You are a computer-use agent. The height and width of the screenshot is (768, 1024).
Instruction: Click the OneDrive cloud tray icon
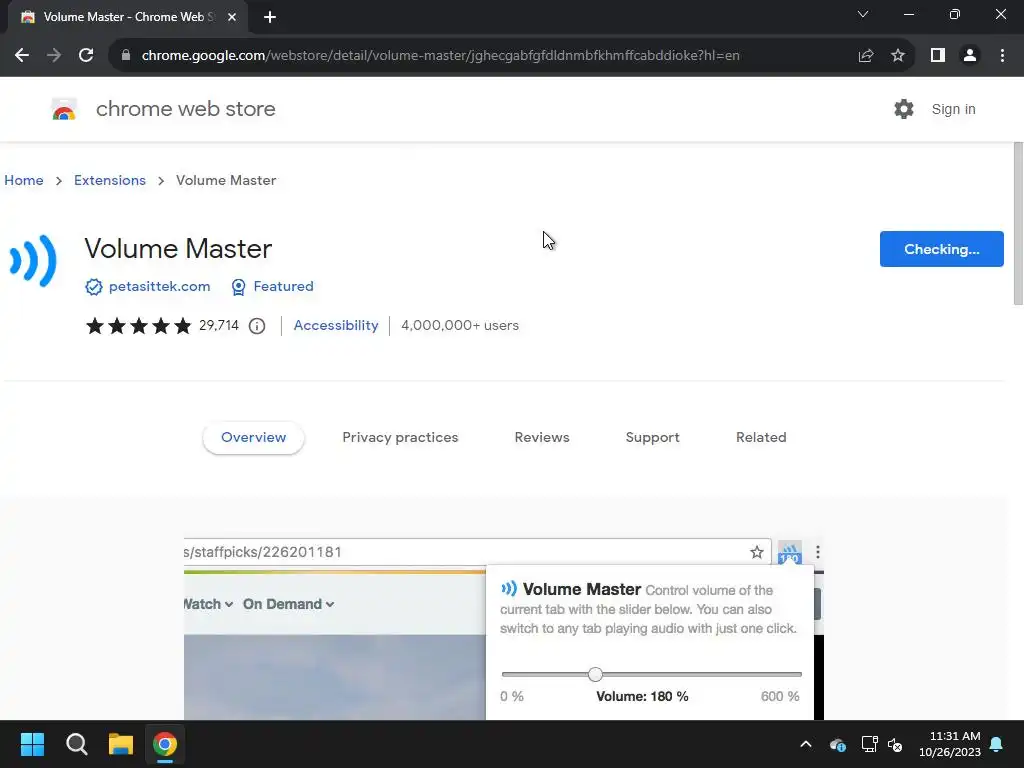[837, 744]
